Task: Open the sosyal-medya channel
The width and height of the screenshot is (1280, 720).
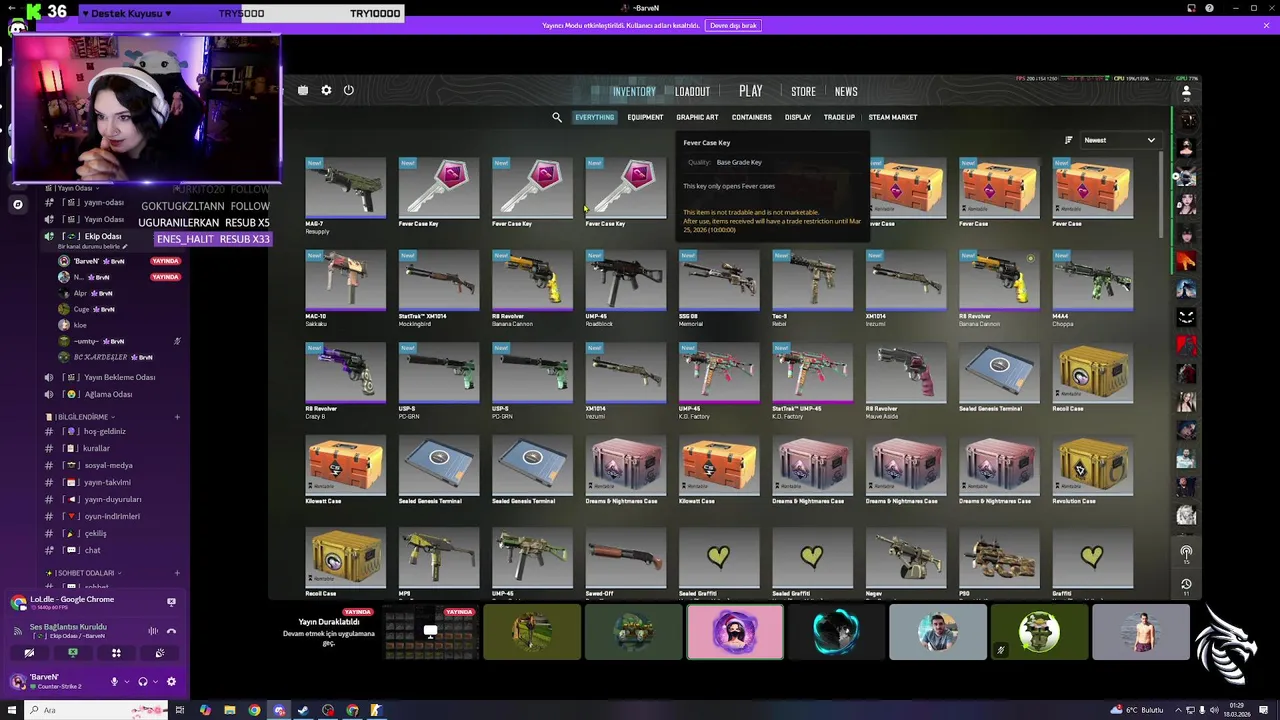Action: coord(108,465)
